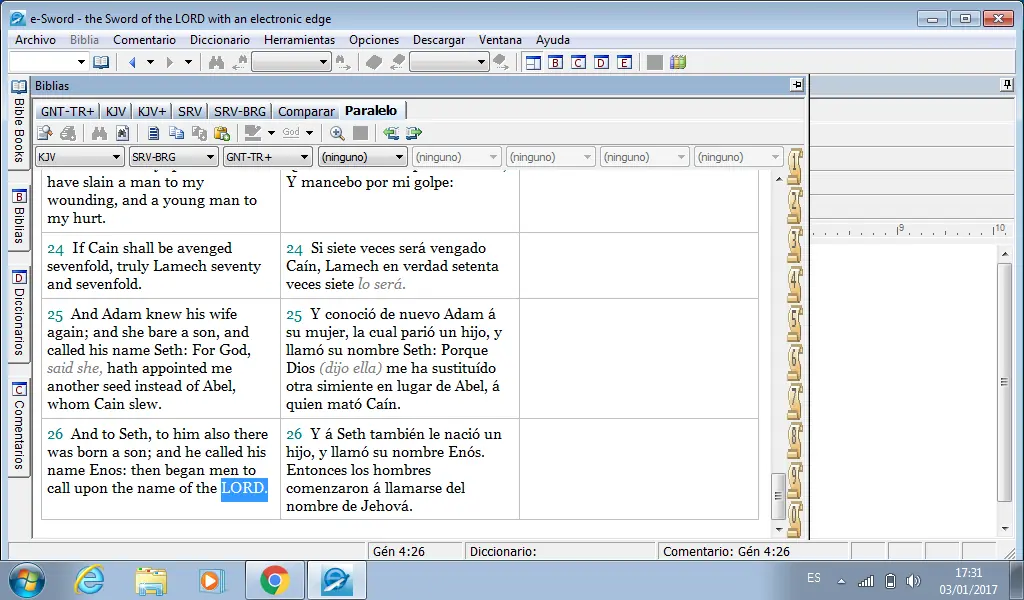The height and width of the screenshot is (600, 1024).
Task: Click the gray square icon in main toolbar
Action: coord(654,63)
